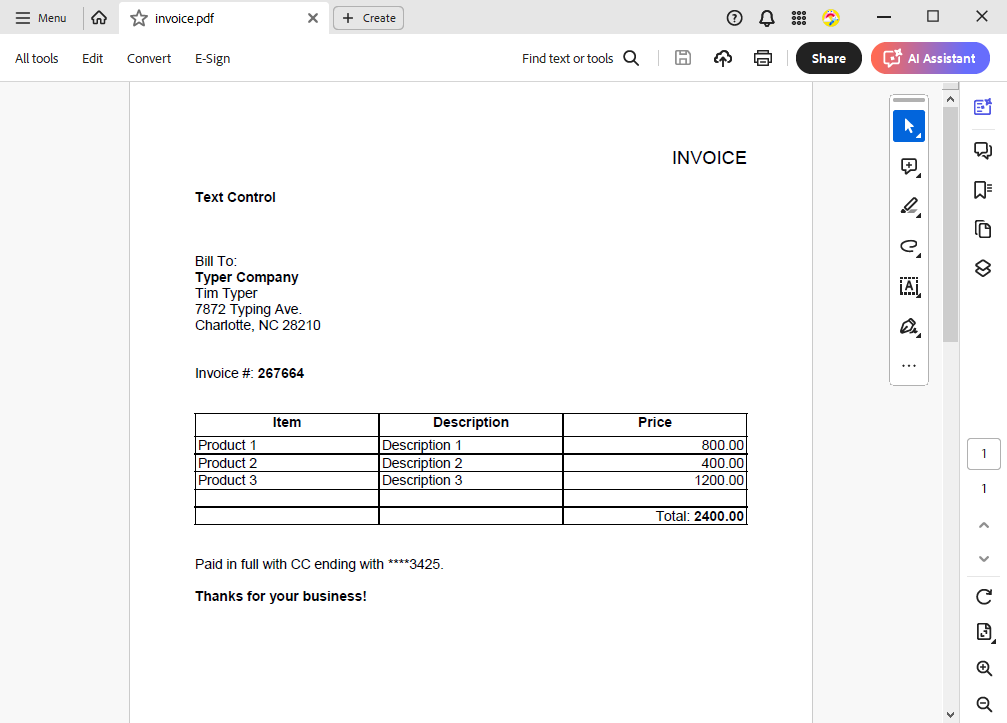
Task: Star the invoice.pdf file
Action: coord(139,18)
